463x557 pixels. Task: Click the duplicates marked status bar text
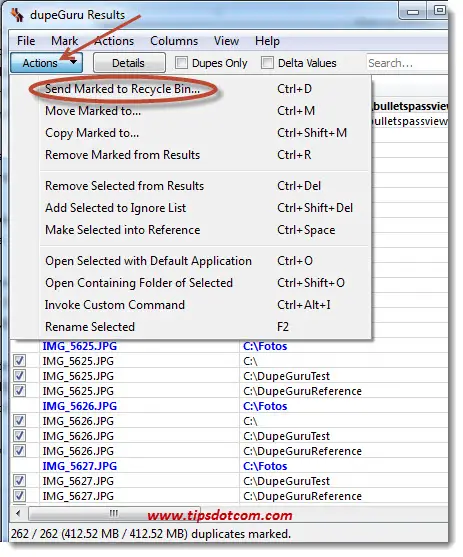pos(151,534)
